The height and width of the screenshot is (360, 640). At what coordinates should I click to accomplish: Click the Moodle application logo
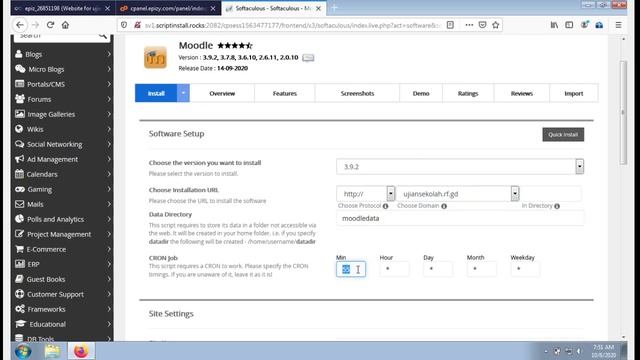click(155, 57)
